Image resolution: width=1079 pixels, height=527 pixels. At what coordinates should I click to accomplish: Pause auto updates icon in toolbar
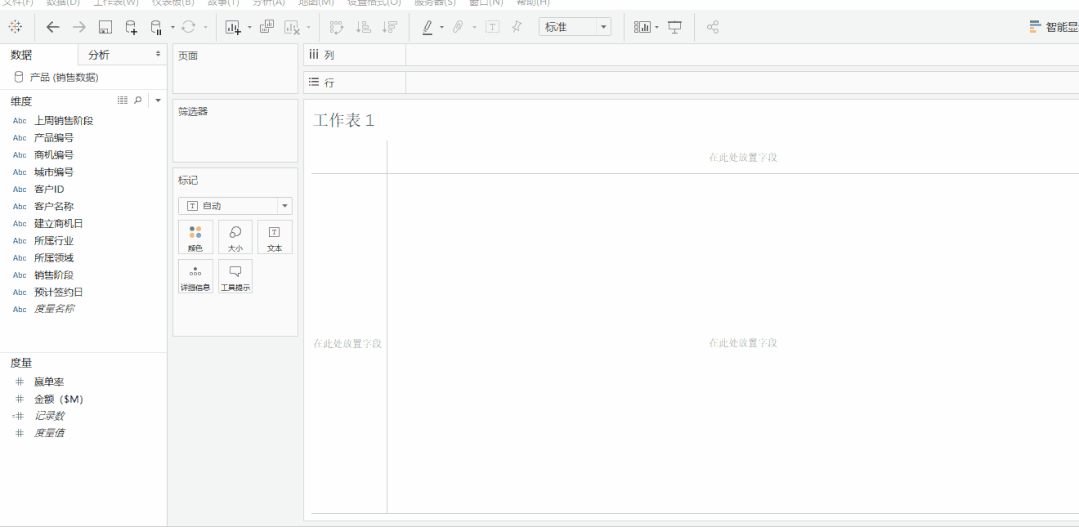click(x=156, y=28)
